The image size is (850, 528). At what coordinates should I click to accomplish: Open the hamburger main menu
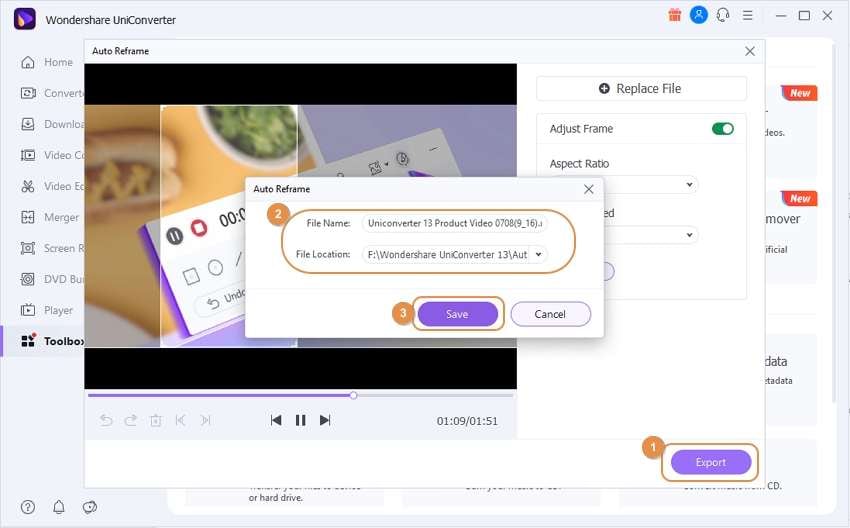click(748, 16)
